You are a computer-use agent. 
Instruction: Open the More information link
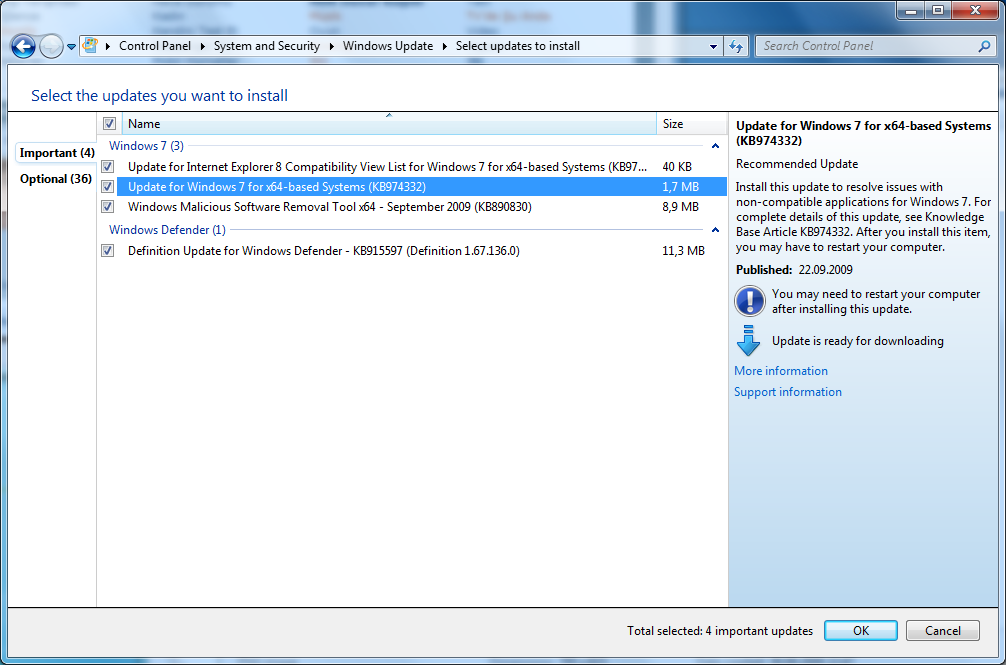[x=781, y=371]
